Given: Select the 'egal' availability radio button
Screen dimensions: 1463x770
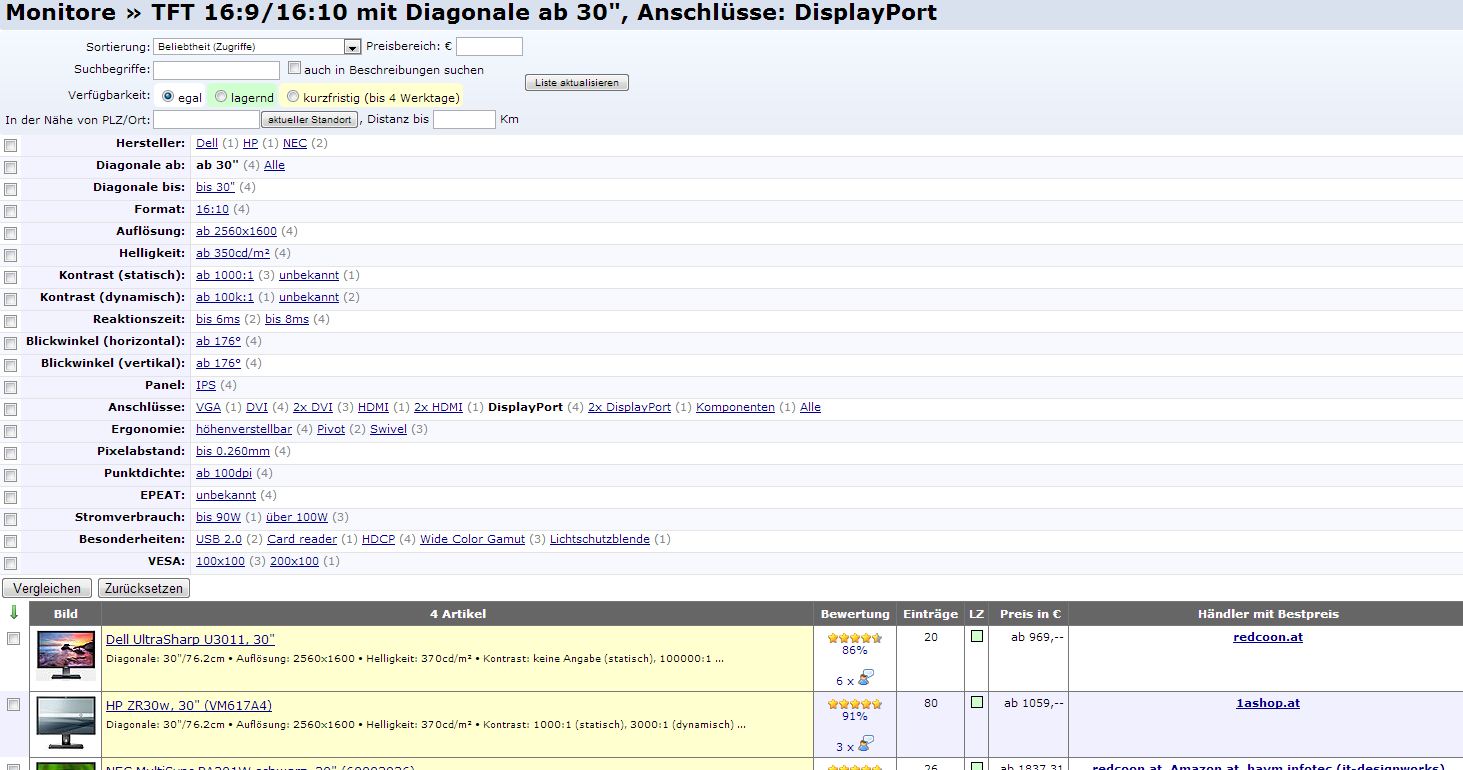Looking at the screenshot, I should tap(168, 97).
